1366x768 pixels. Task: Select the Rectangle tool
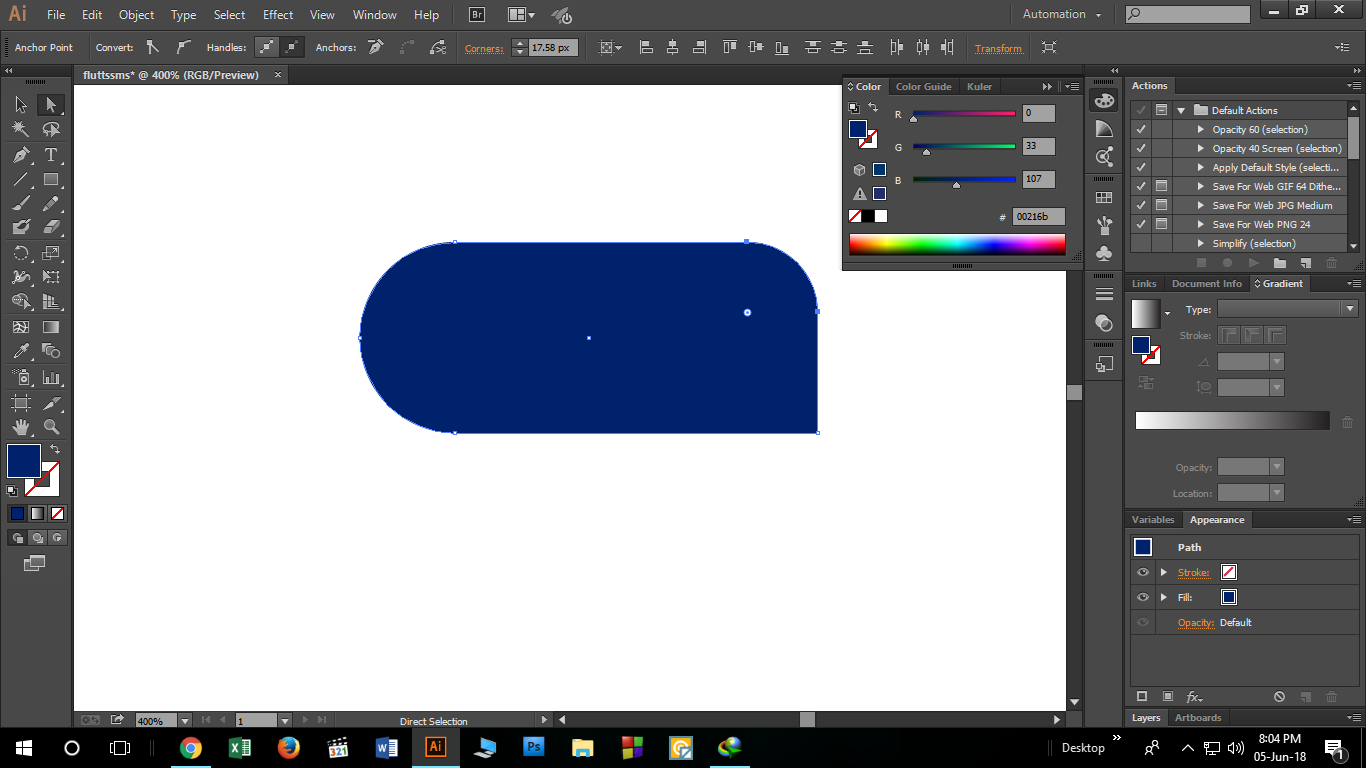click(51, 180)
